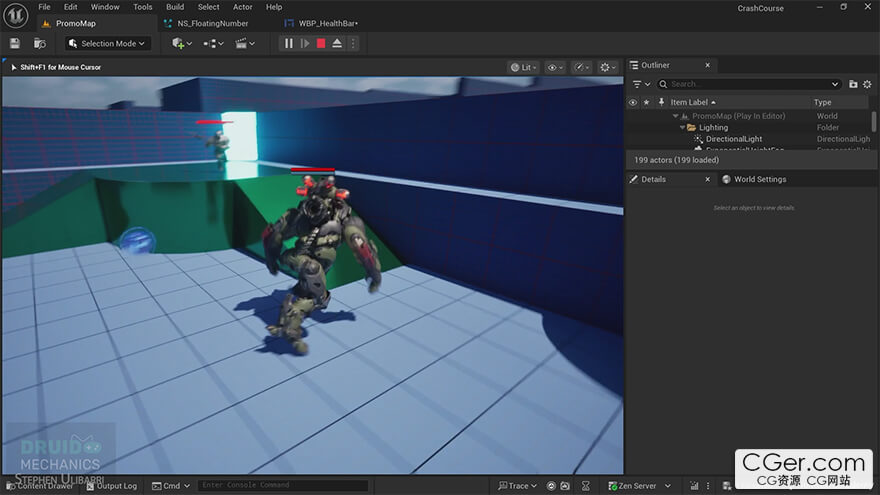Toggle the eye visibility column header
Screen dimensions: 880x495
[632, 102]
